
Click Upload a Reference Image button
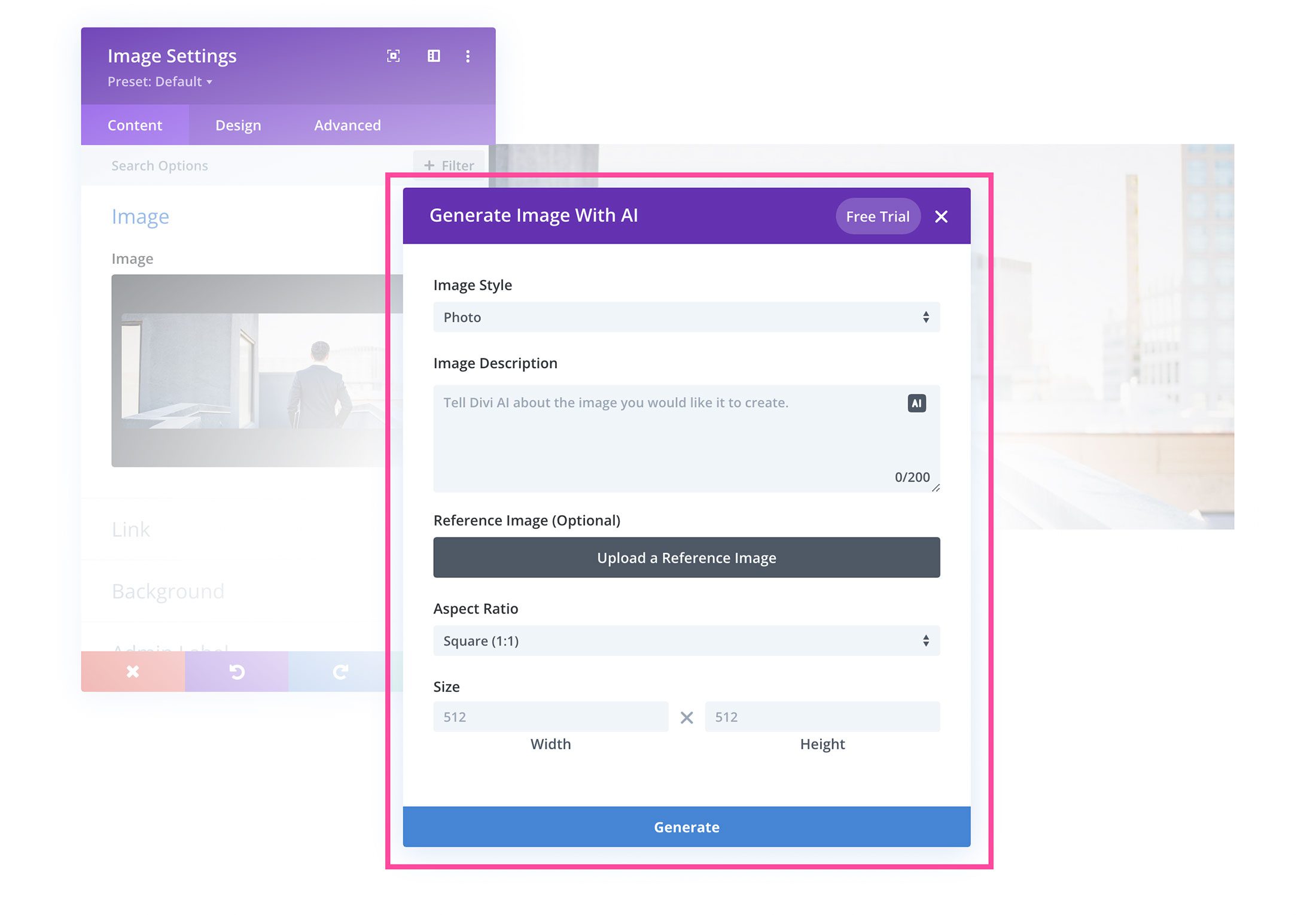686,557
